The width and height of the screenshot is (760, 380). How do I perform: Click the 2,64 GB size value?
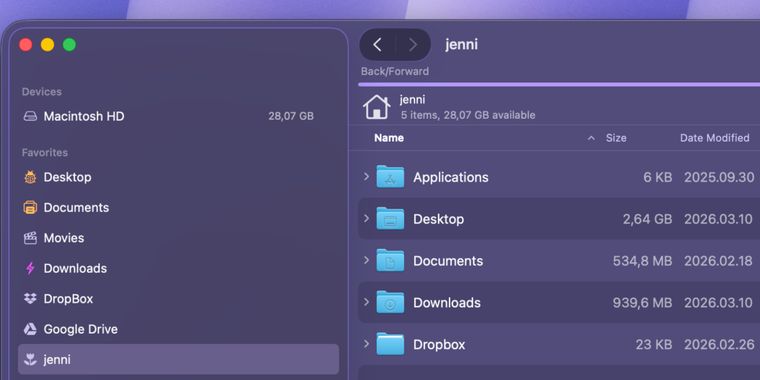coord(648,219)
